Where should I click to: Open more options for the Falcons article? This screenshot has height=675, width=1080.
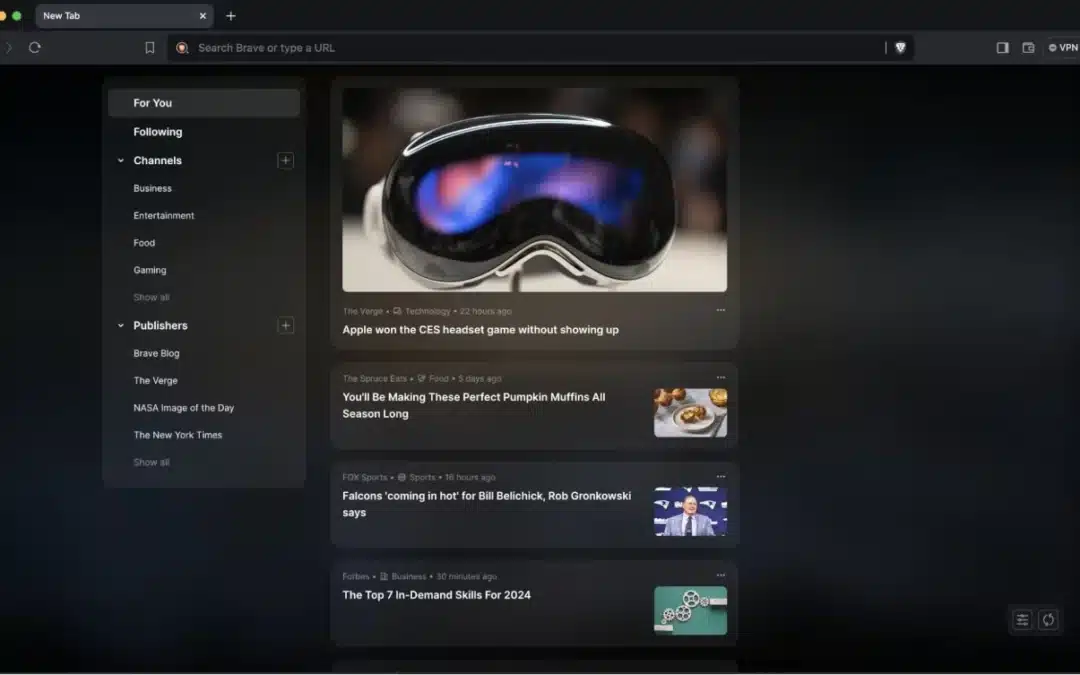720,476
